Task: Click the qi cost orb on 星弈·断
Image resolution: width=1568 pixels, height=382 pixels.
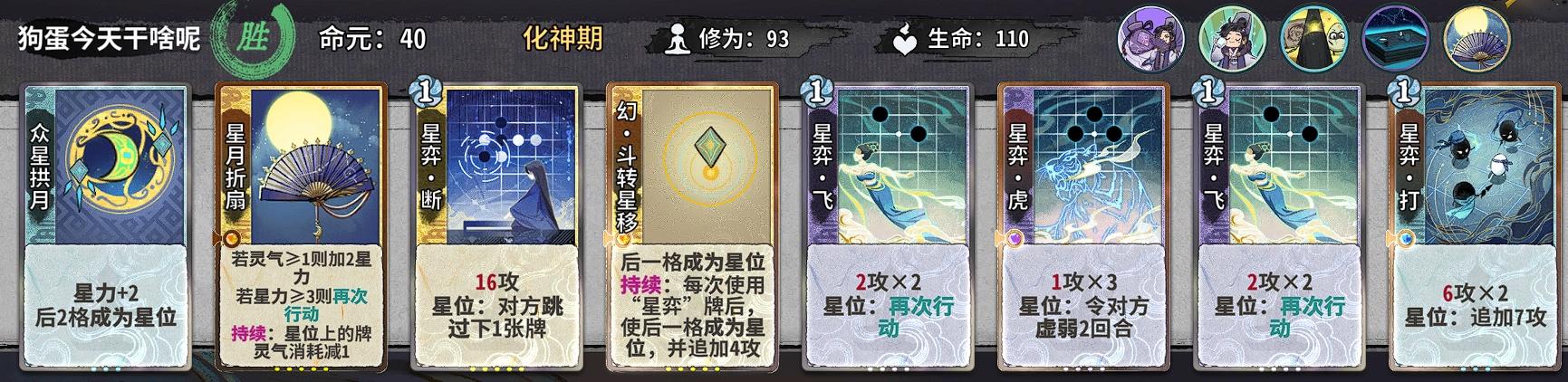Action: 425,91
